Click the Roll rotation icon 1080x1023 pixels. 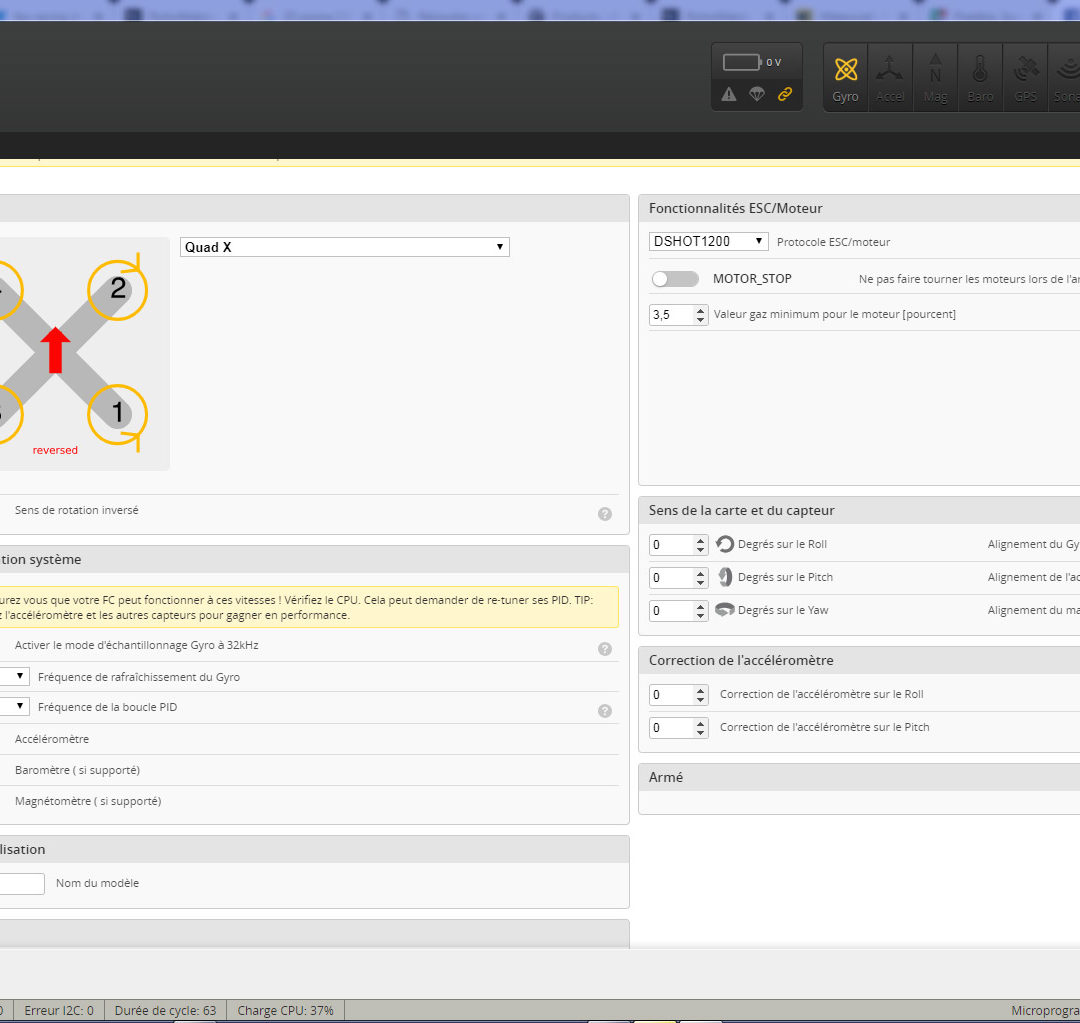(725, 544)
